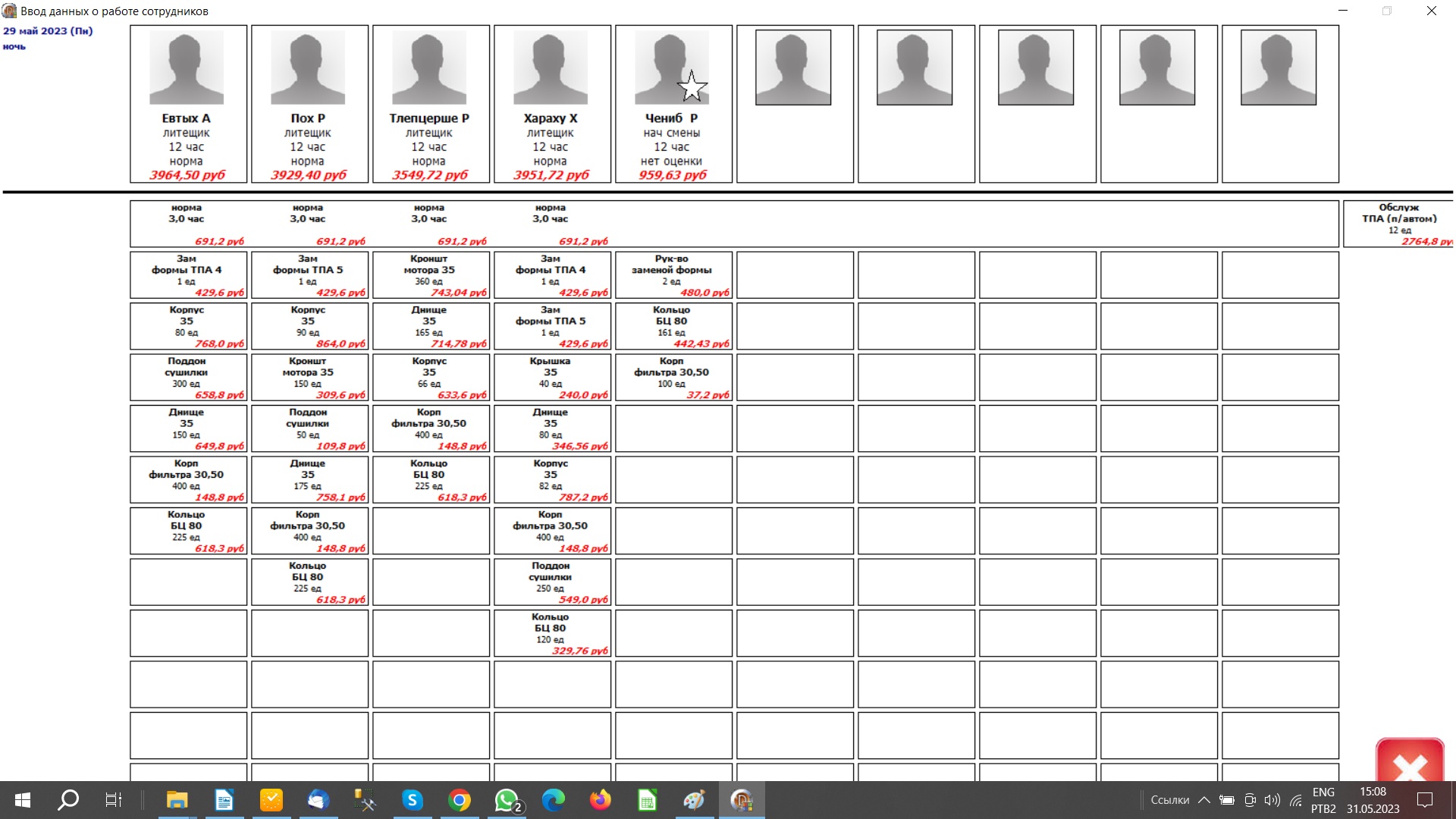Select employee card Евтых А
The image size is (1456, 819).
(188, 104)
